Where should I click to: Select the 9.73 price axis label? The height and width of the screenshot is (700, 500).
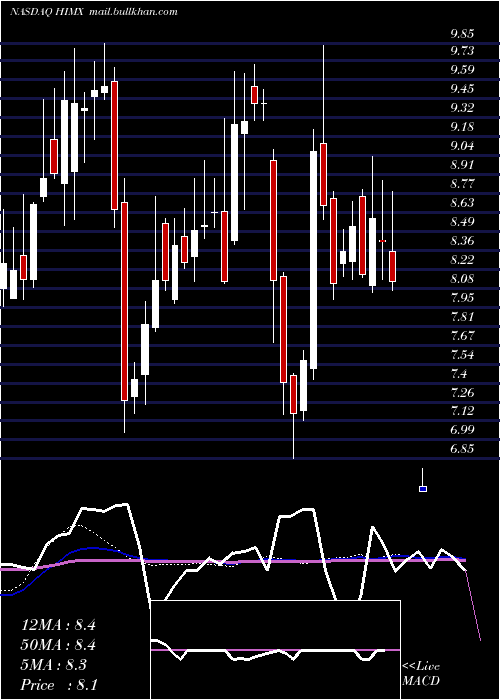tap(462, 51)
